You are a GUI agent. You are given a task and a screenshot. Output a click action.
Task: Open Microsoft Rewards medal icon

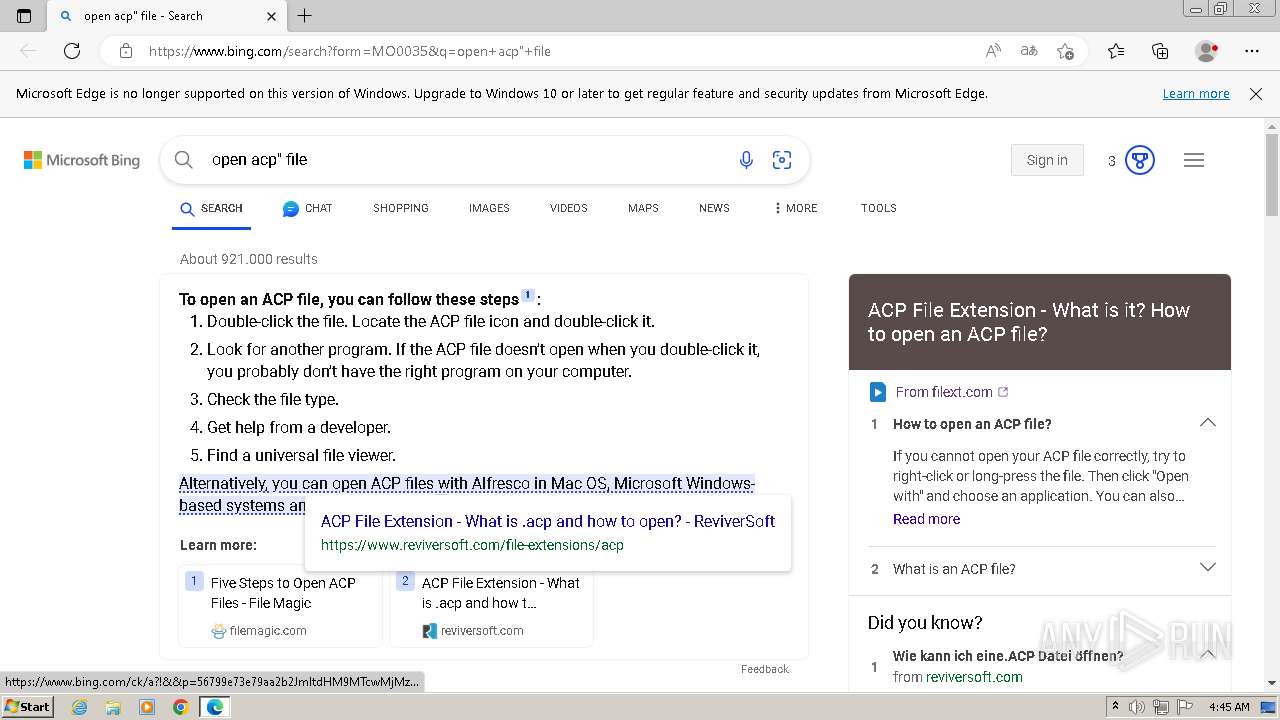coord(1140,160)
